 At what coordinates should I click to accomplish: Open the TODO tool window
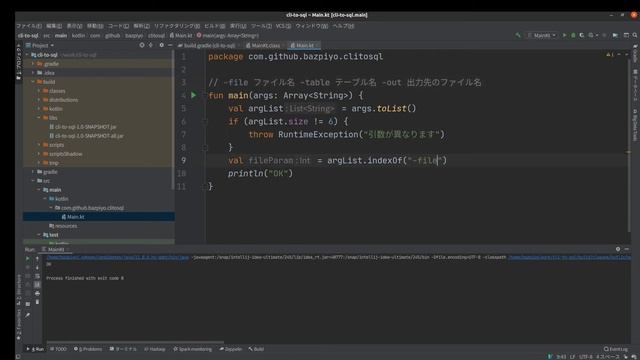click(58, 349)
